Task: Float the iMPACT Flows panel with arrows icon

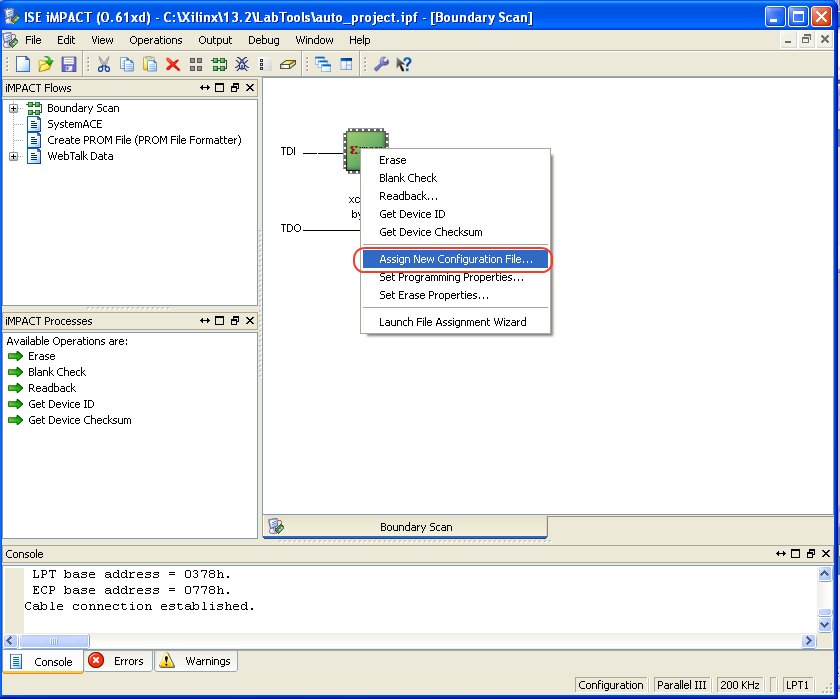Action: (x=205, y=88)
